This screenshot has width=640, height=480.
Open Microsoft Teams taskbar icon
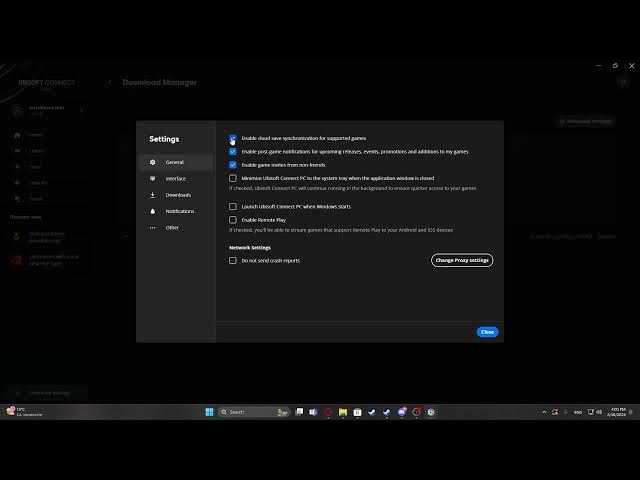click(x=313, y=412)
